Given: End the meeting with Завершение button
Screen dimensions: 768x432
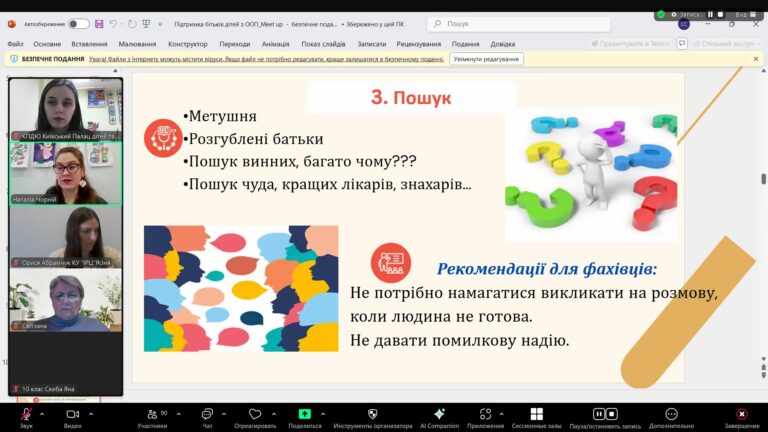Looking at the screenshot, I should [741, 414].
